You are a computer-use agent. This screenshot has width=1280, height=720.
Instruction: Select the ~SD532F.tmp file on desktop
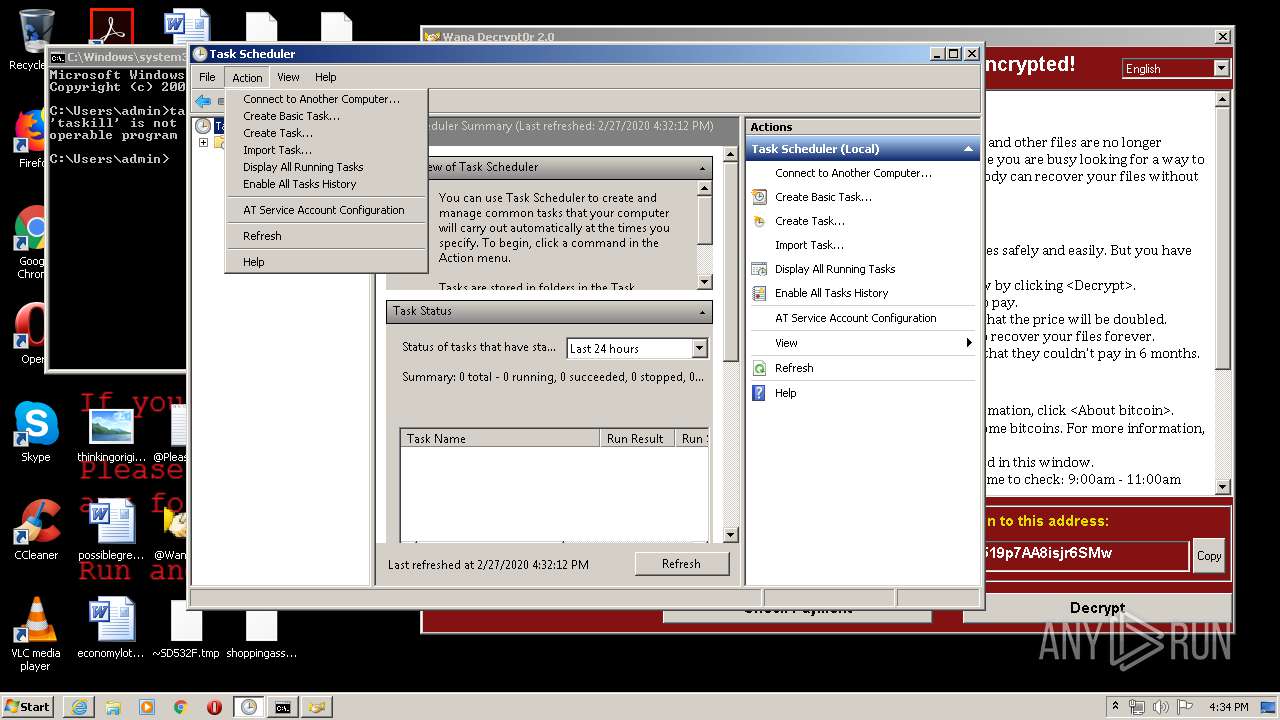coord(186,628)
